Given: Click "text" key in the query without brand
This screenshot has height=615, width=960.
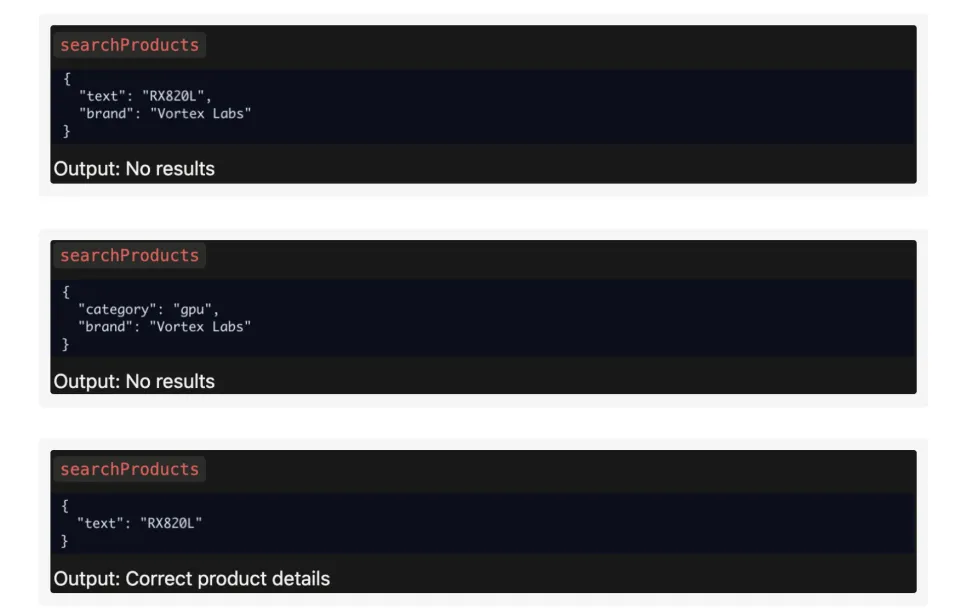Looking at the screenshot, I should pyautogui.click(x=99, y=522).
